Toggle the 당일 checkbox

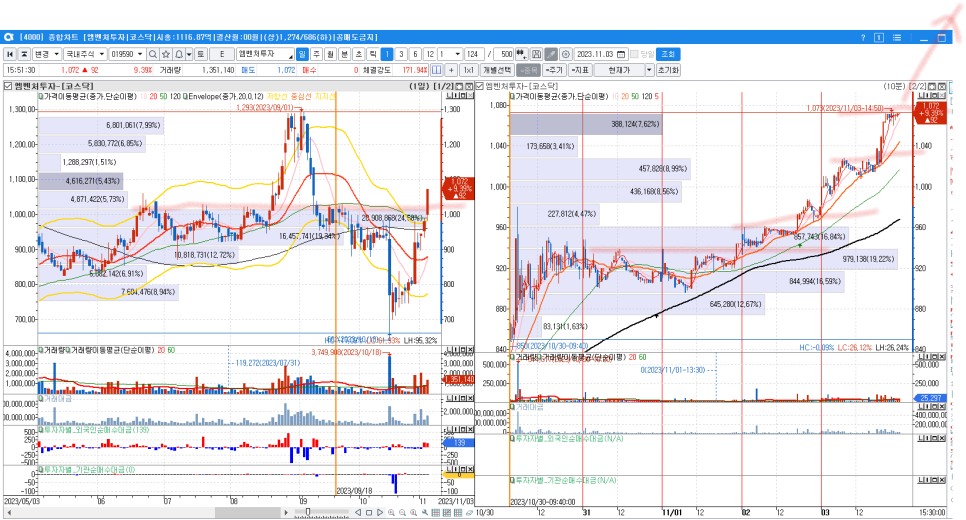click(x=634, y=54)
